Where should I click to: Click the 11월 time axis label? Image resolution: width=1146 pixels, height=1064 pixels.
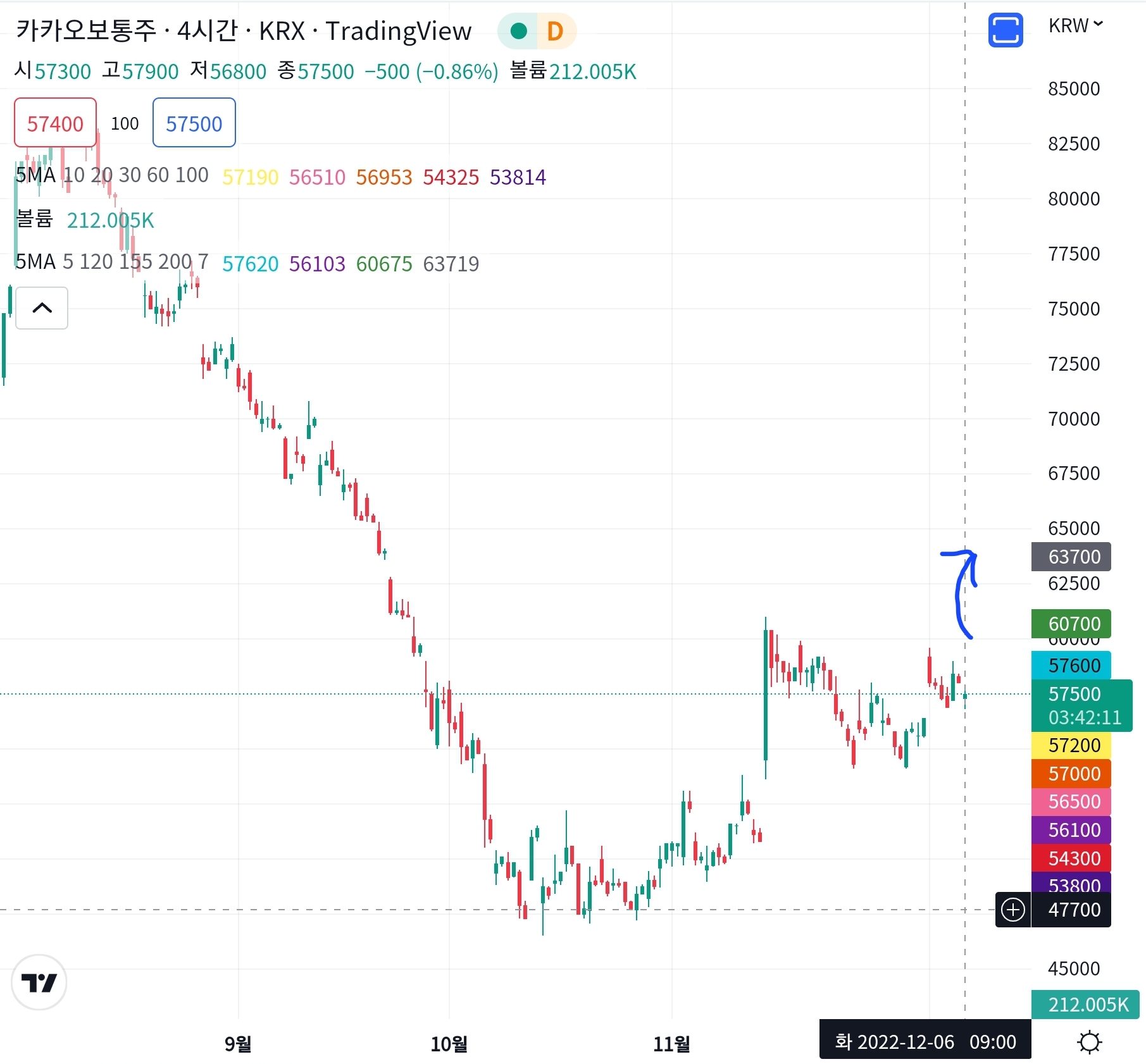point(671,1043)
